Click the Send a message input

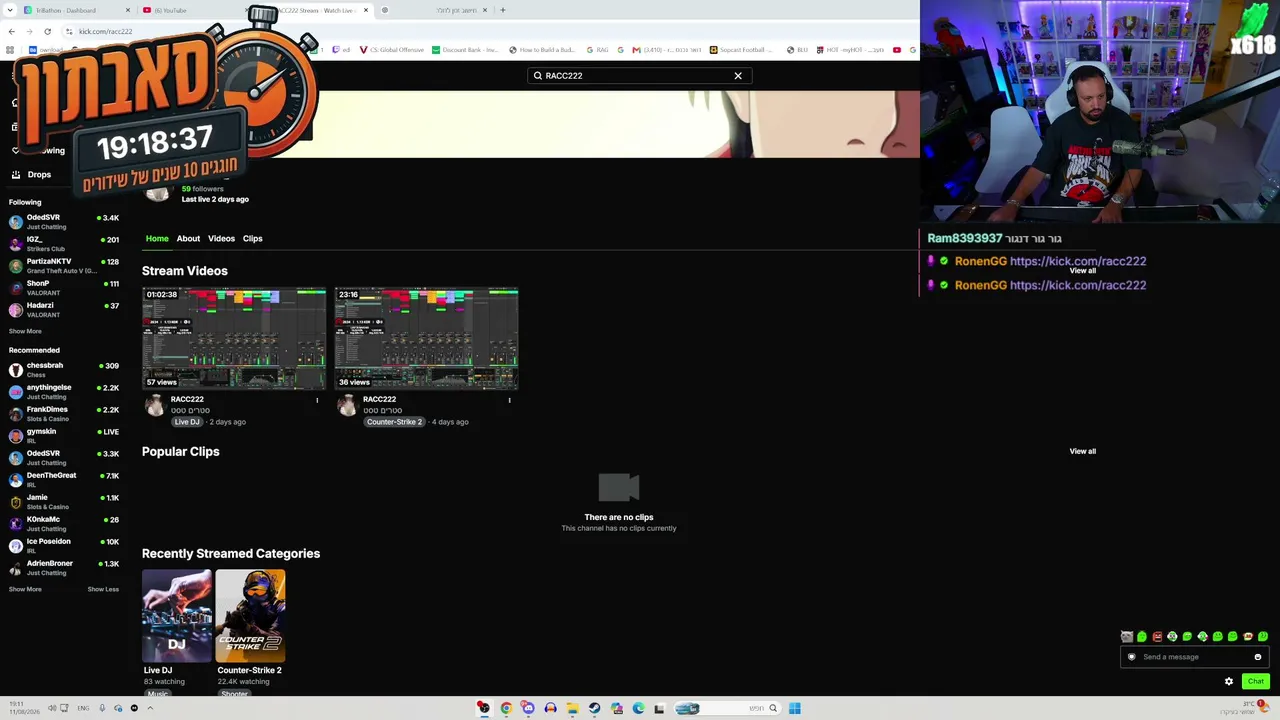click(x=1195, y=657)
